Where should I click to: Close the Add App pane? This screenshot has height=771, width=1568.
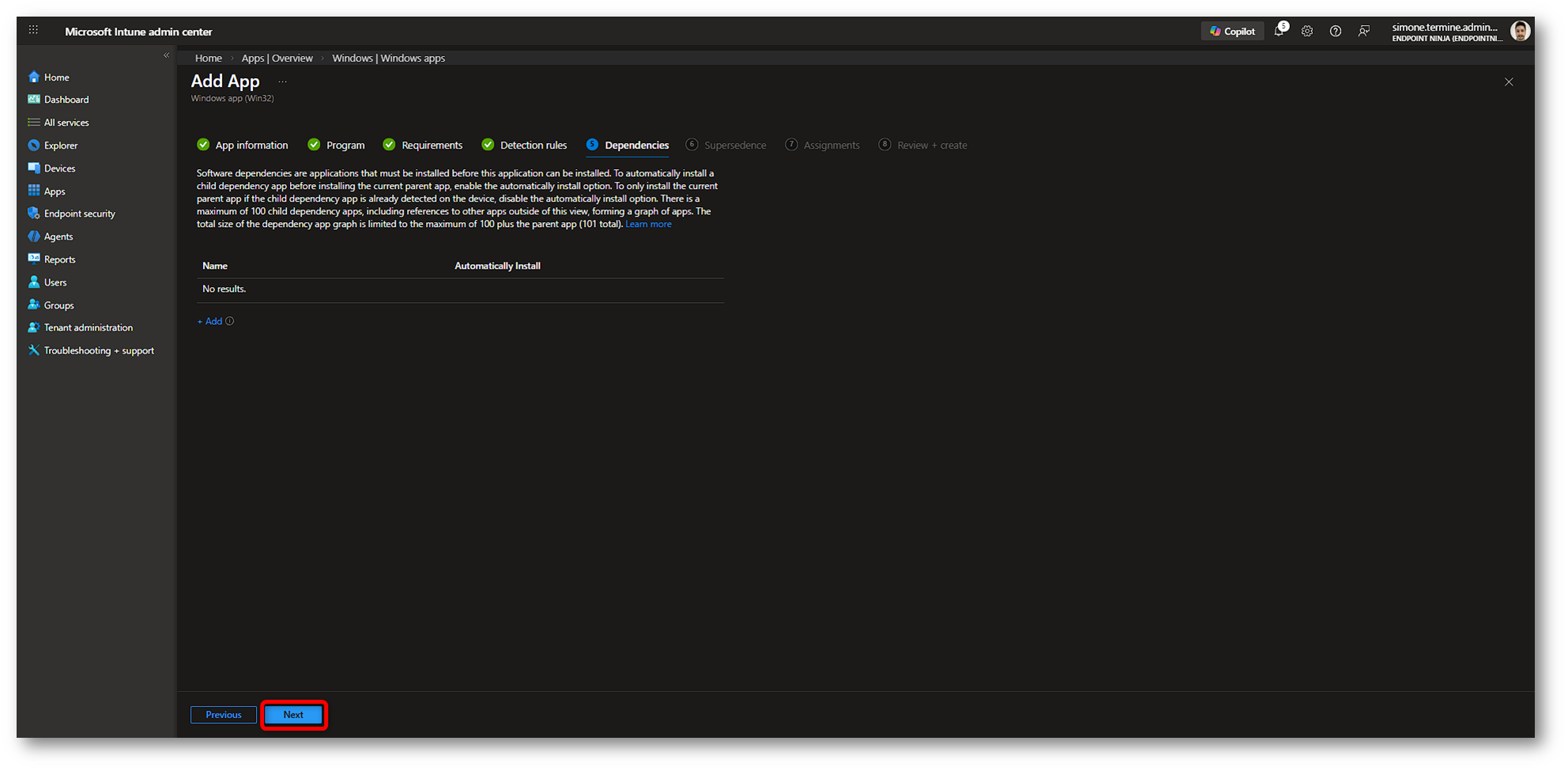coord(1509,82)
